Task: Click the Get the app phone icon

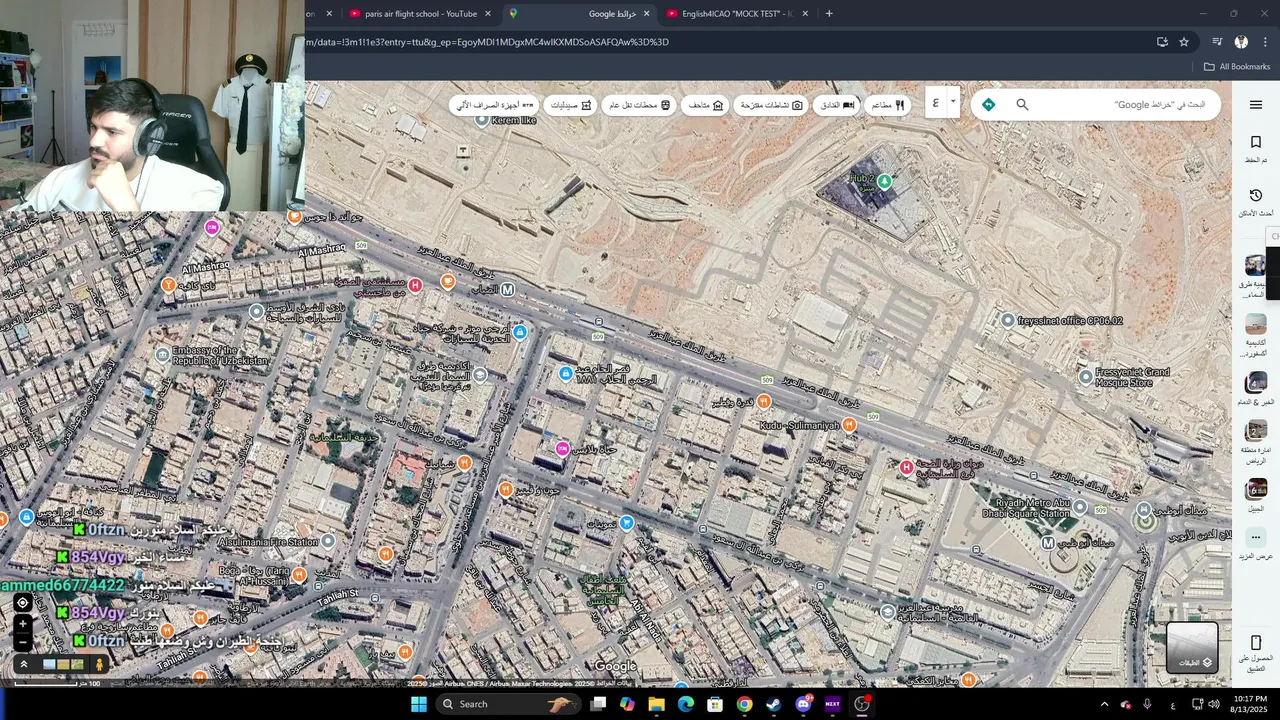Action: click(x=1256, y=642)
